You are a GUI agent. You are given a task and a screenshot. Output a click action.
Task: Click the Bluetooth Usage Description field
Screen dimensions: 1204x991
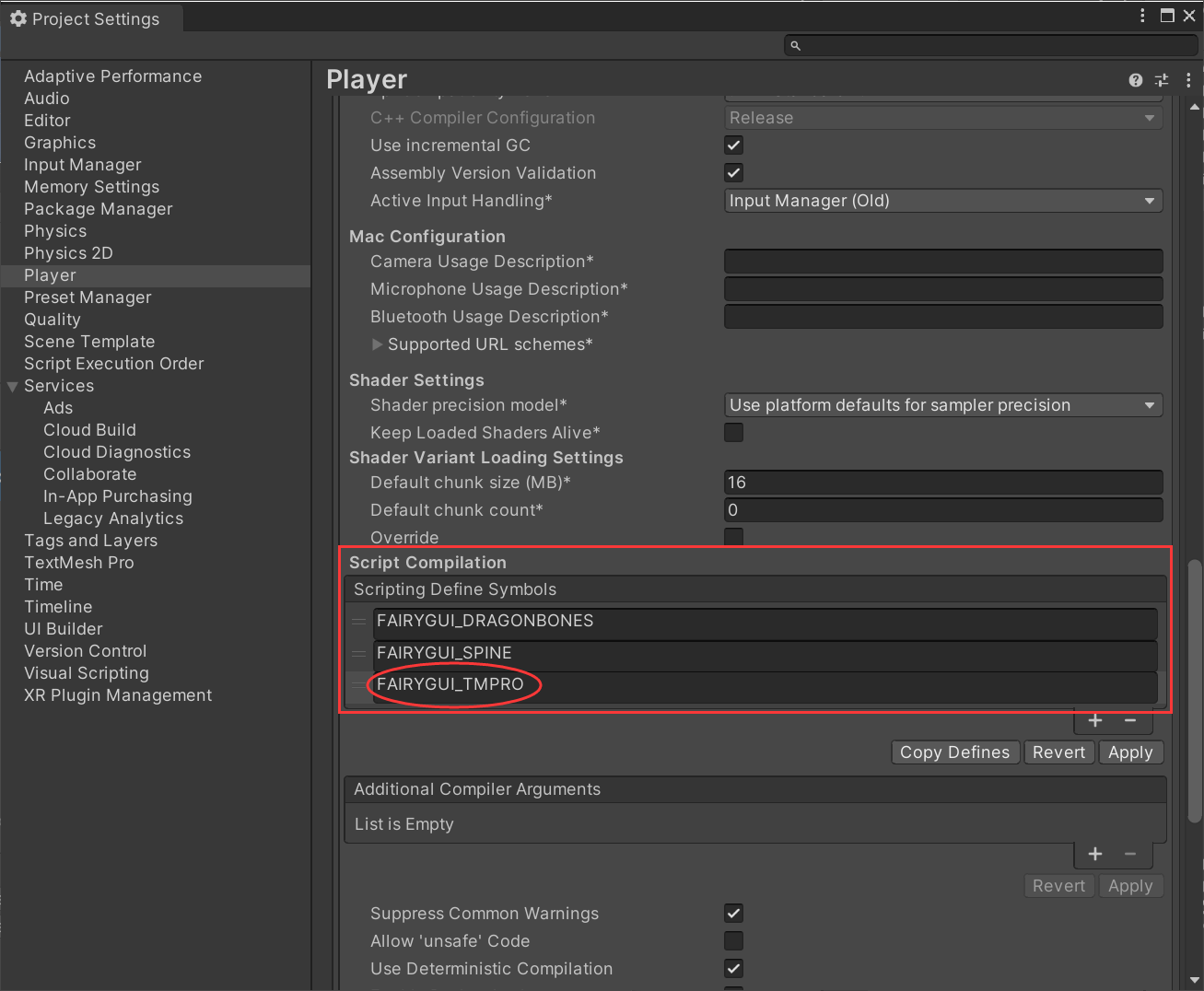click(x=943, y=317)
